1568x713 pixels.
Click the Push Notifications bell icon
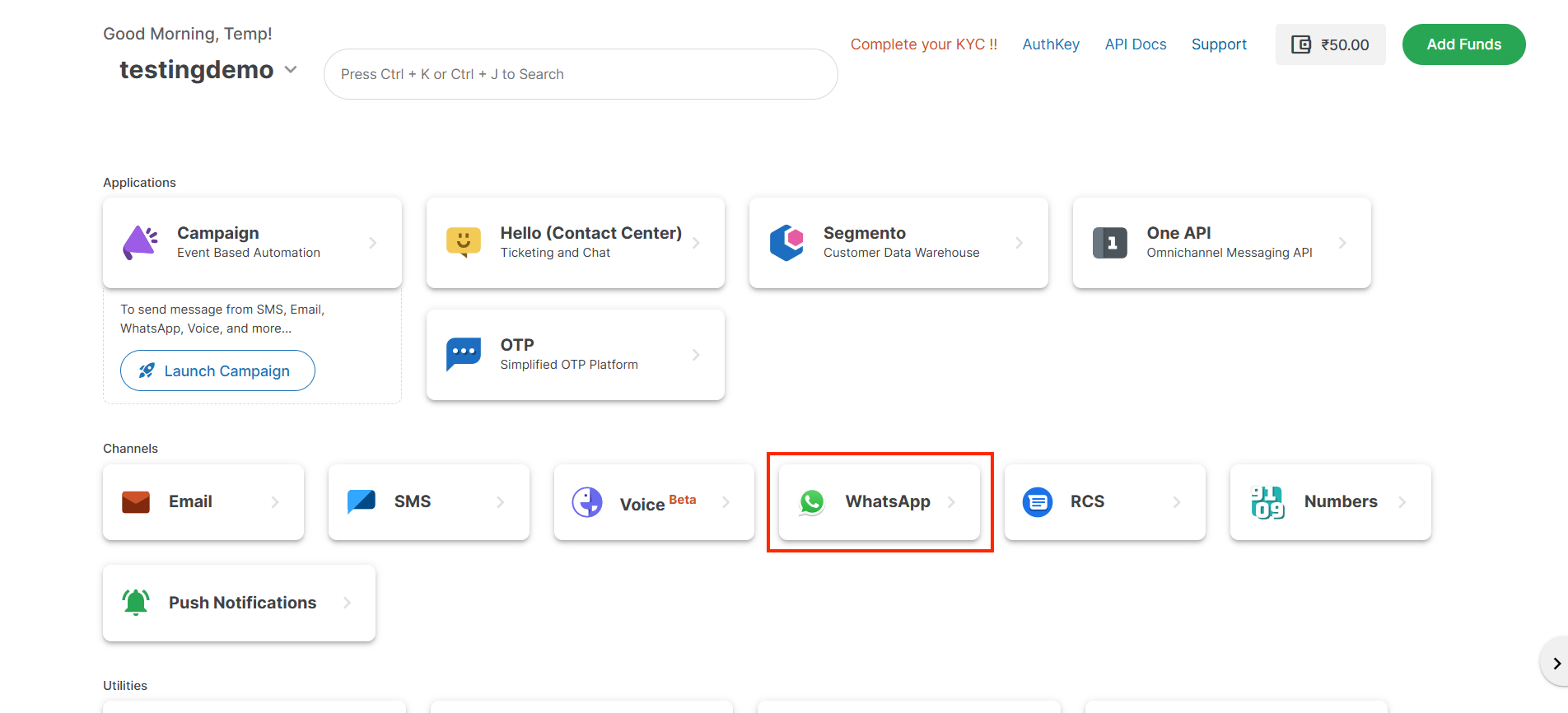[136, 603]
